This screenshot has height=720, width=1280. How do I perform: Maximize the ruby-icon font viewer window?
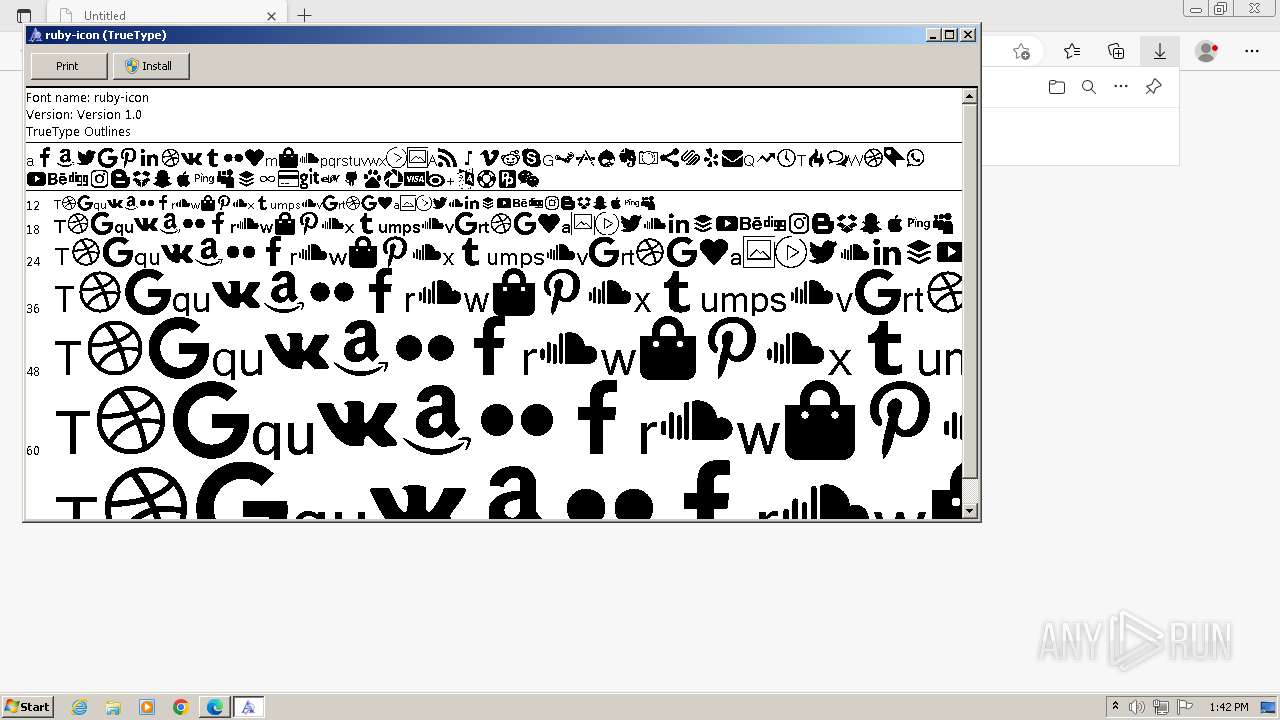click(950, 35)
